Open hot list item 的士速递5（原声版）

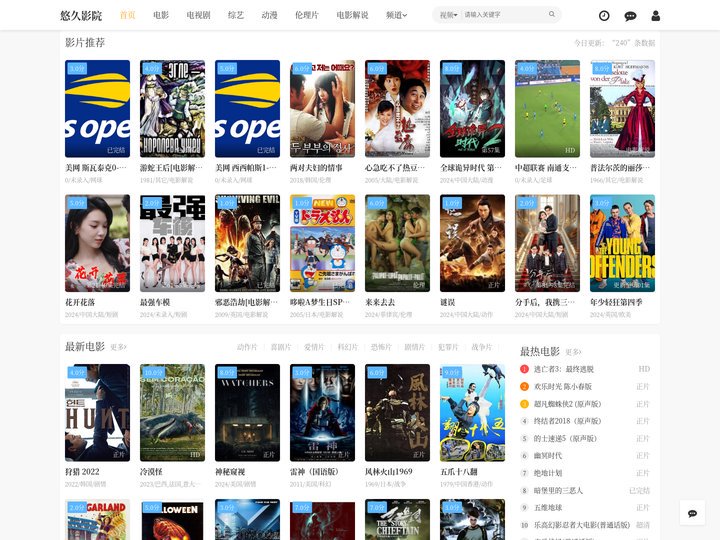pyautogui.click(x=565, y=439)
